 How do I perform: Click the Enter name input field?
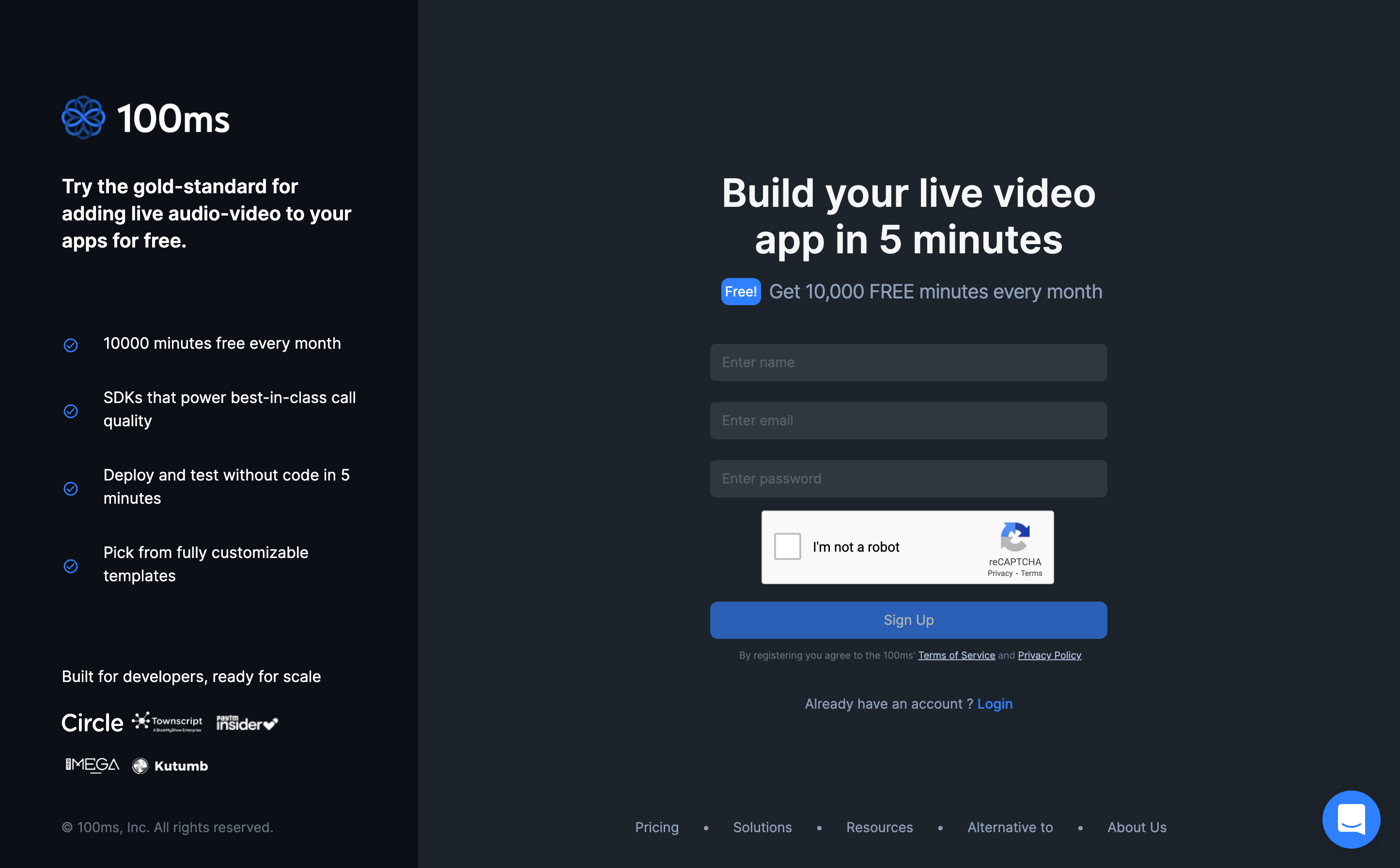(908, 362)
